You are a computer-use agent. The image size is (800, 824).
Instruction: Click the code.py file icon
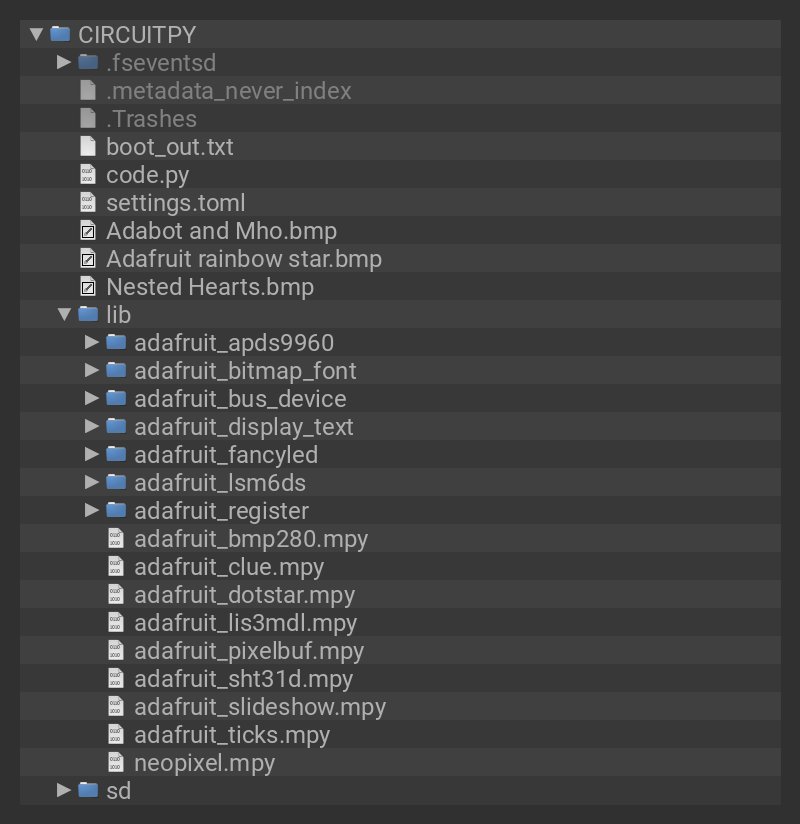tap(88, 174)
